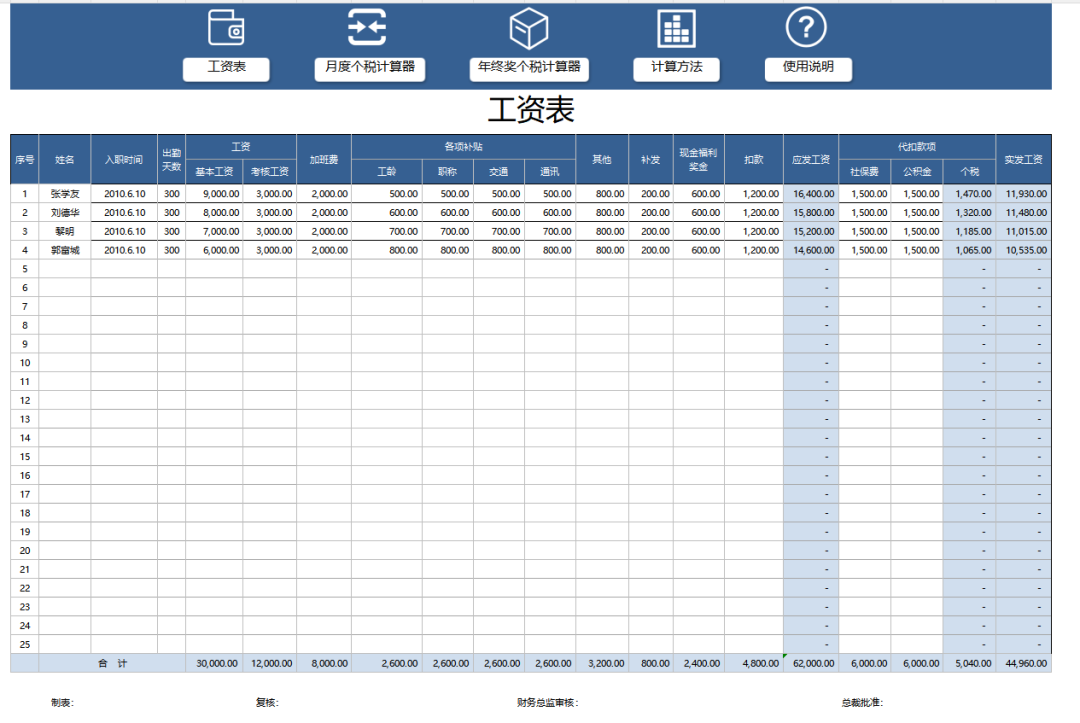Click the 62,000.00 total gross salary cell
Viewport: 1080px width, 723px height.
[x=811, y=663]
